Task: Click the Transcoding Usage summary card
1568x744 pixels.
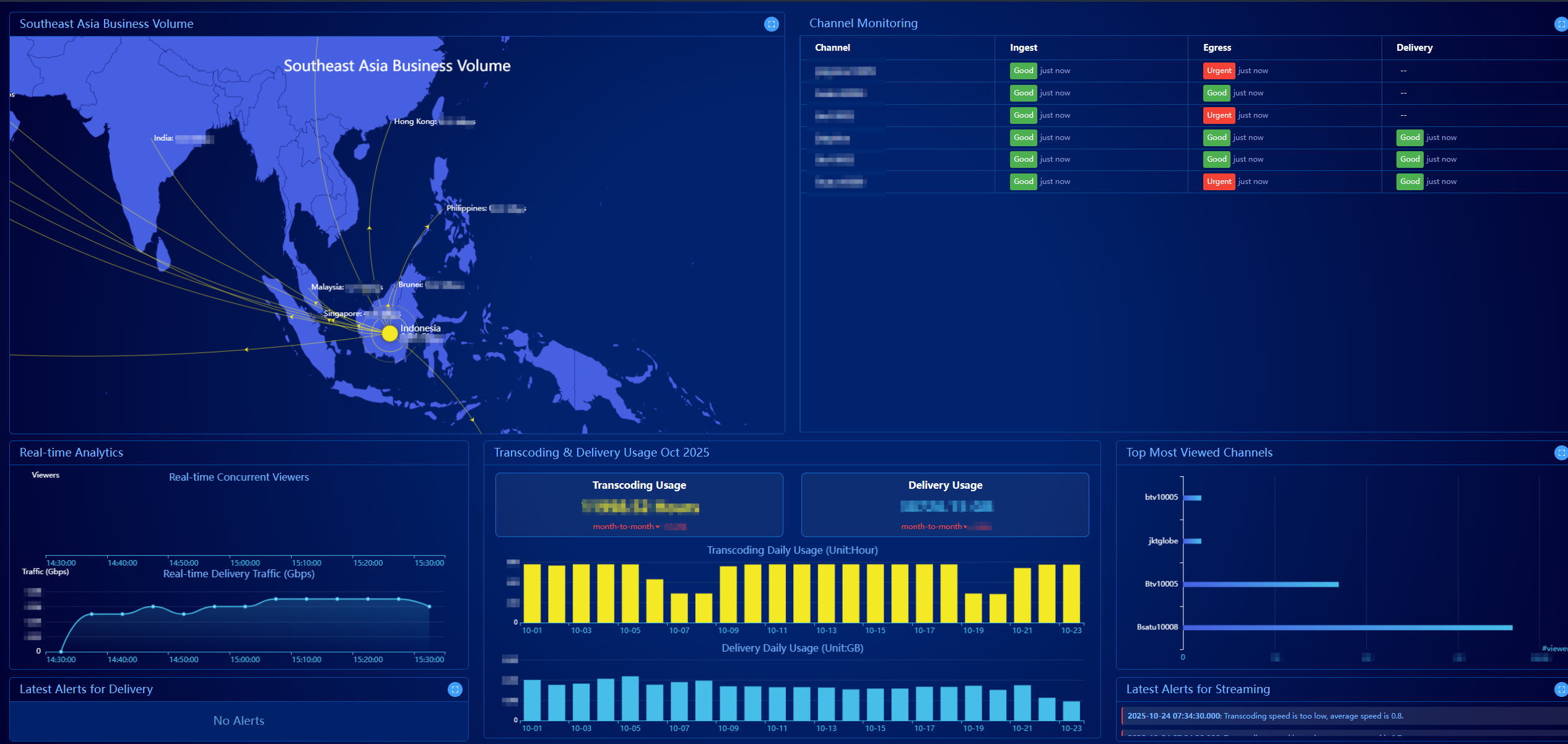Action: pyautogui.click(x=639, y=504)
